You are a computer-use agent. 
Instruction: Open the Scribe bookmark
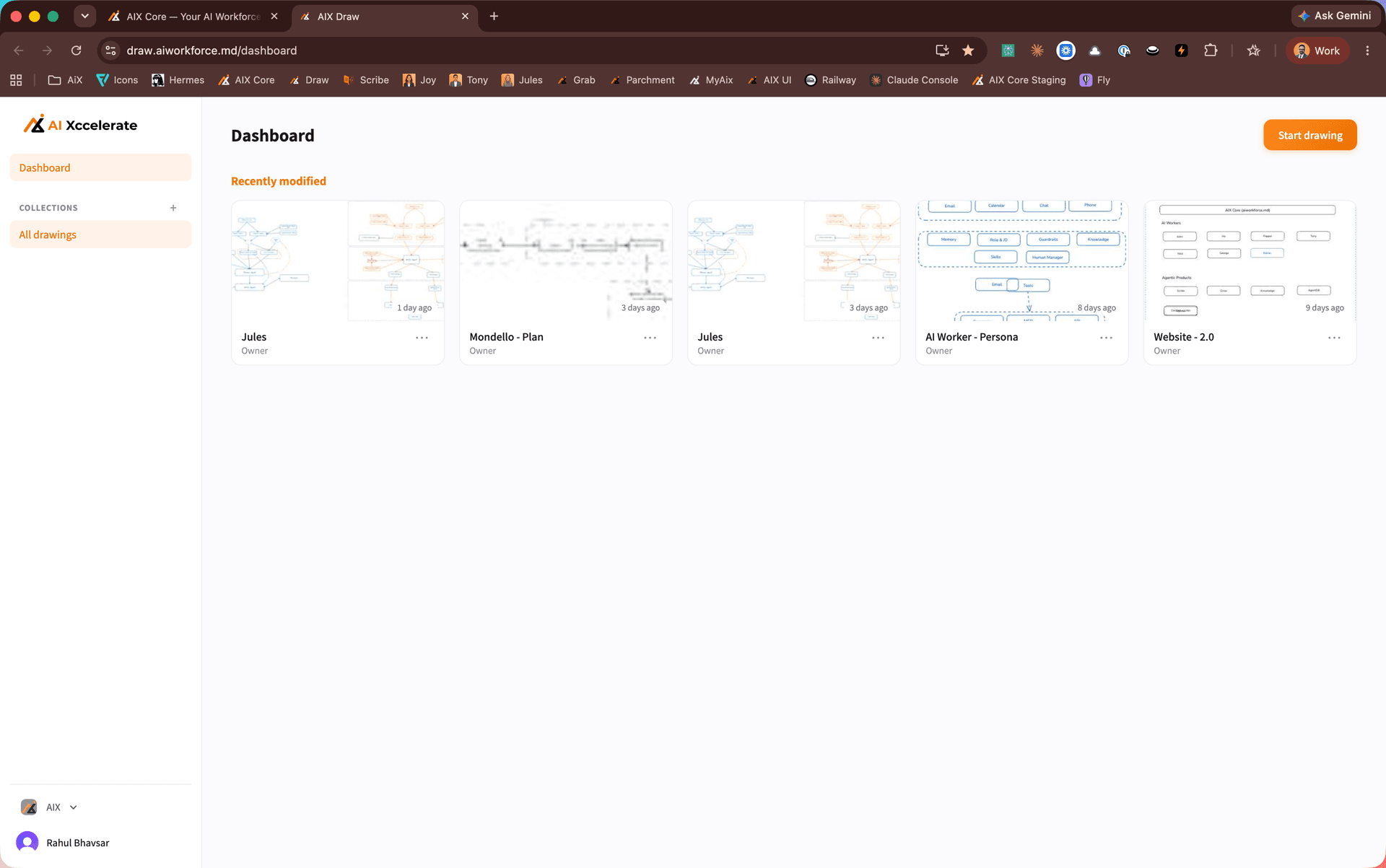tap(366, 80)
